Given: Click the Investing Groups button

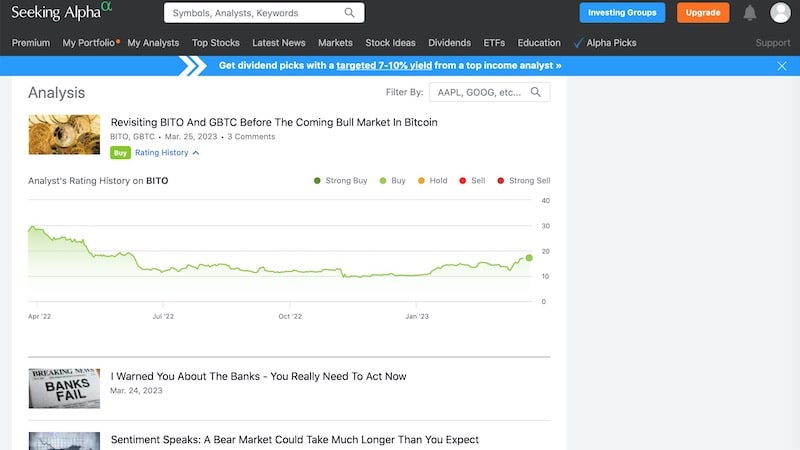Looking at the screenshot, I should (622, 13).
